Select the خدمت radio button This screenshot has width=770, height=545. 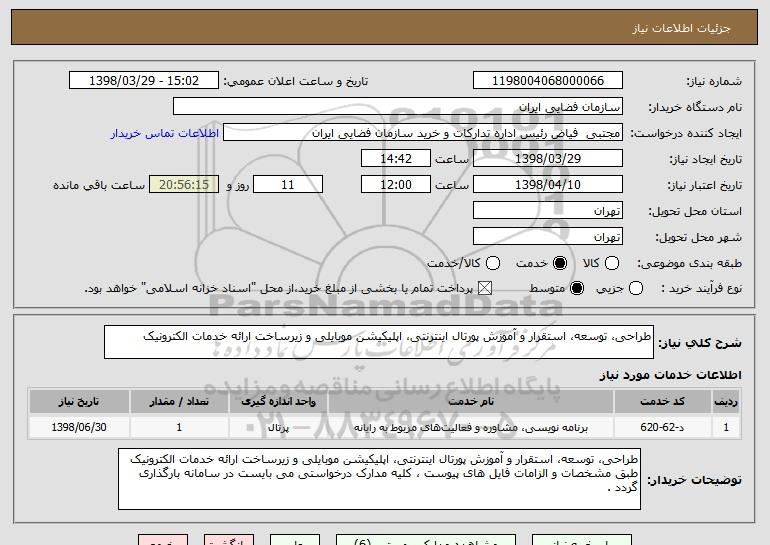[560, 263]
